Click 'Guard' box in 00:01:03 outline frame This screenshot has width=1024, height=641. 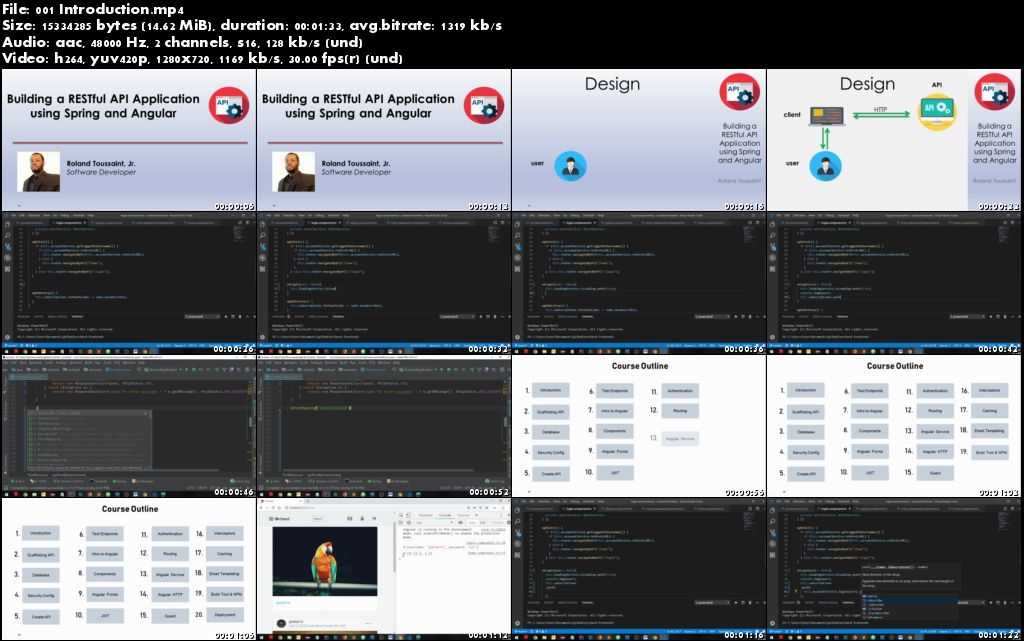point(935,473)
